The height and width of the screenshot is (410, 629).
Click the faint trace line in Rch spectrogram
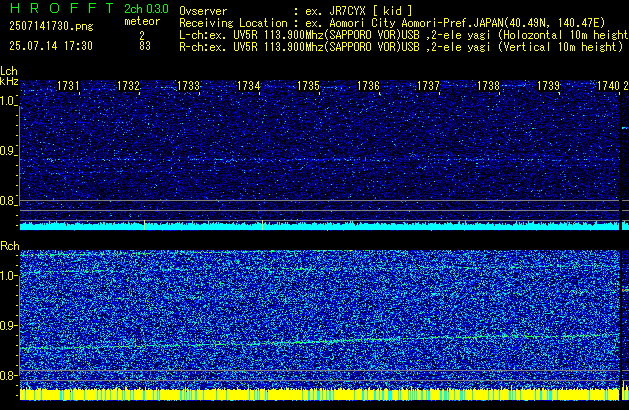click(x=320, y=341)
